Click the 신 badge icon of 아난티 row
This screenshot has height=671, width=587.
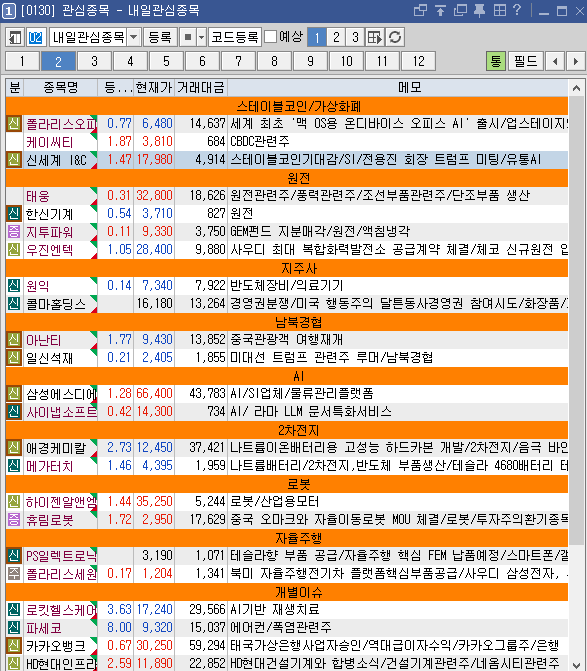point(14,339)
